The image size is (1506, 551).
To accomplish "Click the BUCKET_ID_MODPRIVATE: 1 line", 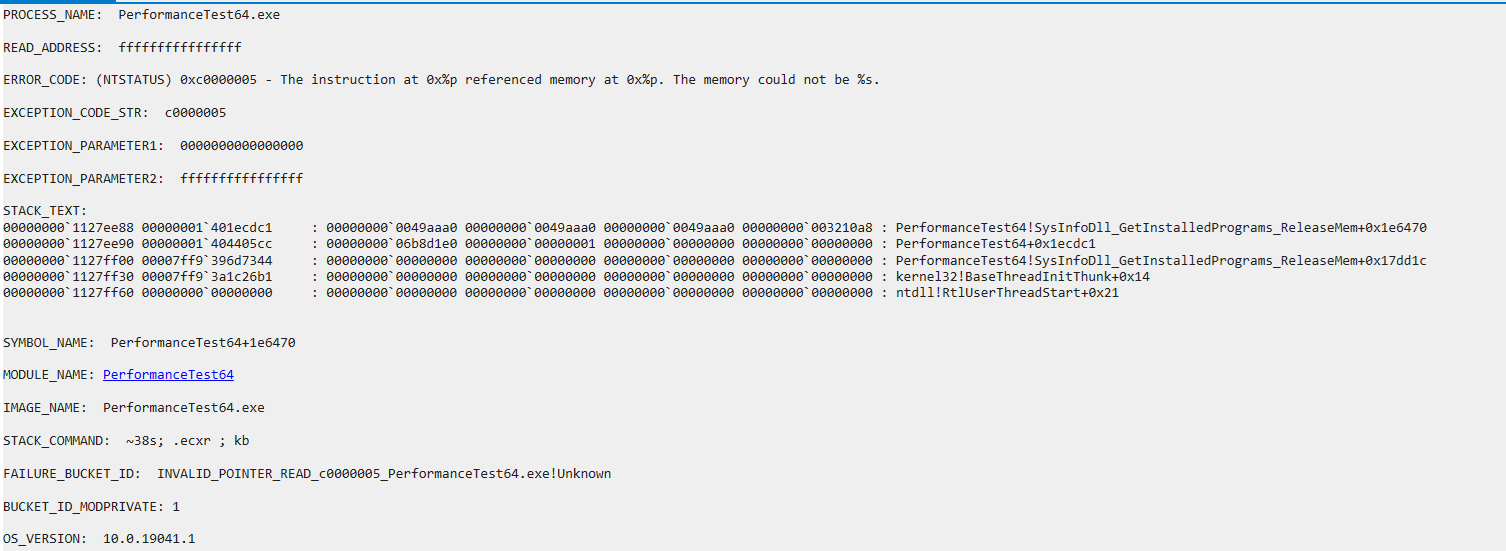I will tap(92, 507).
